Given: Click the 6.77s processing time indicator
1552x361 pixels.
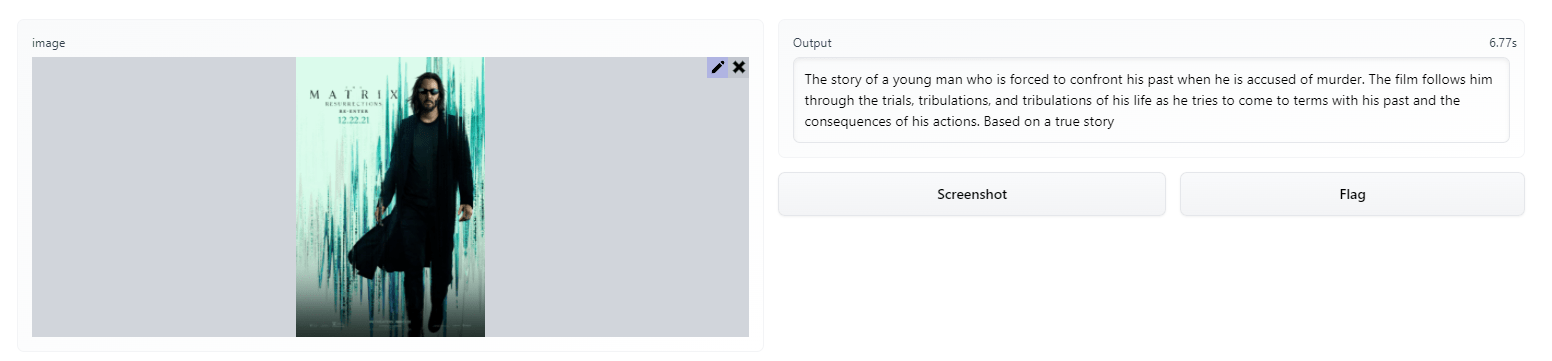Looking at the screenshot, I should (1502, 43).
